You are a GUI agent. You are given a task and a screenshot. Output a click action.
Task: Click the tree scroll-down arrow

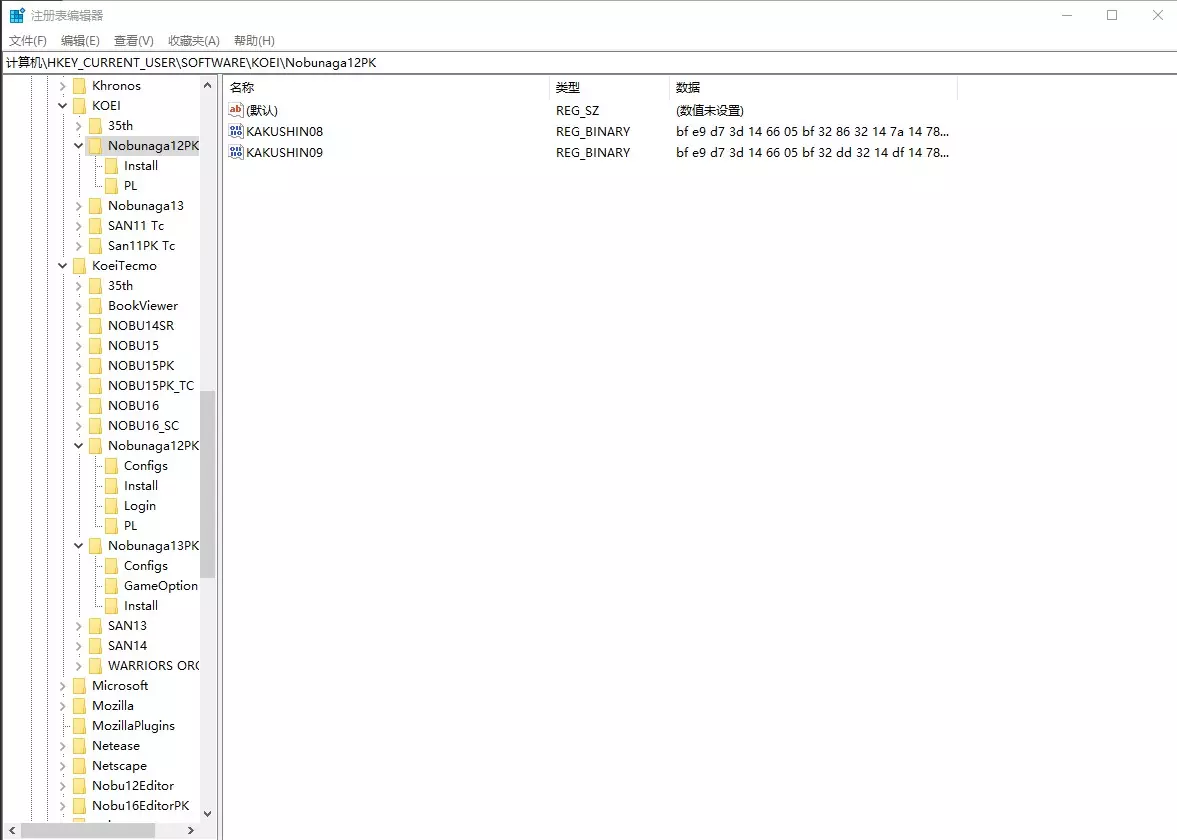207,814
